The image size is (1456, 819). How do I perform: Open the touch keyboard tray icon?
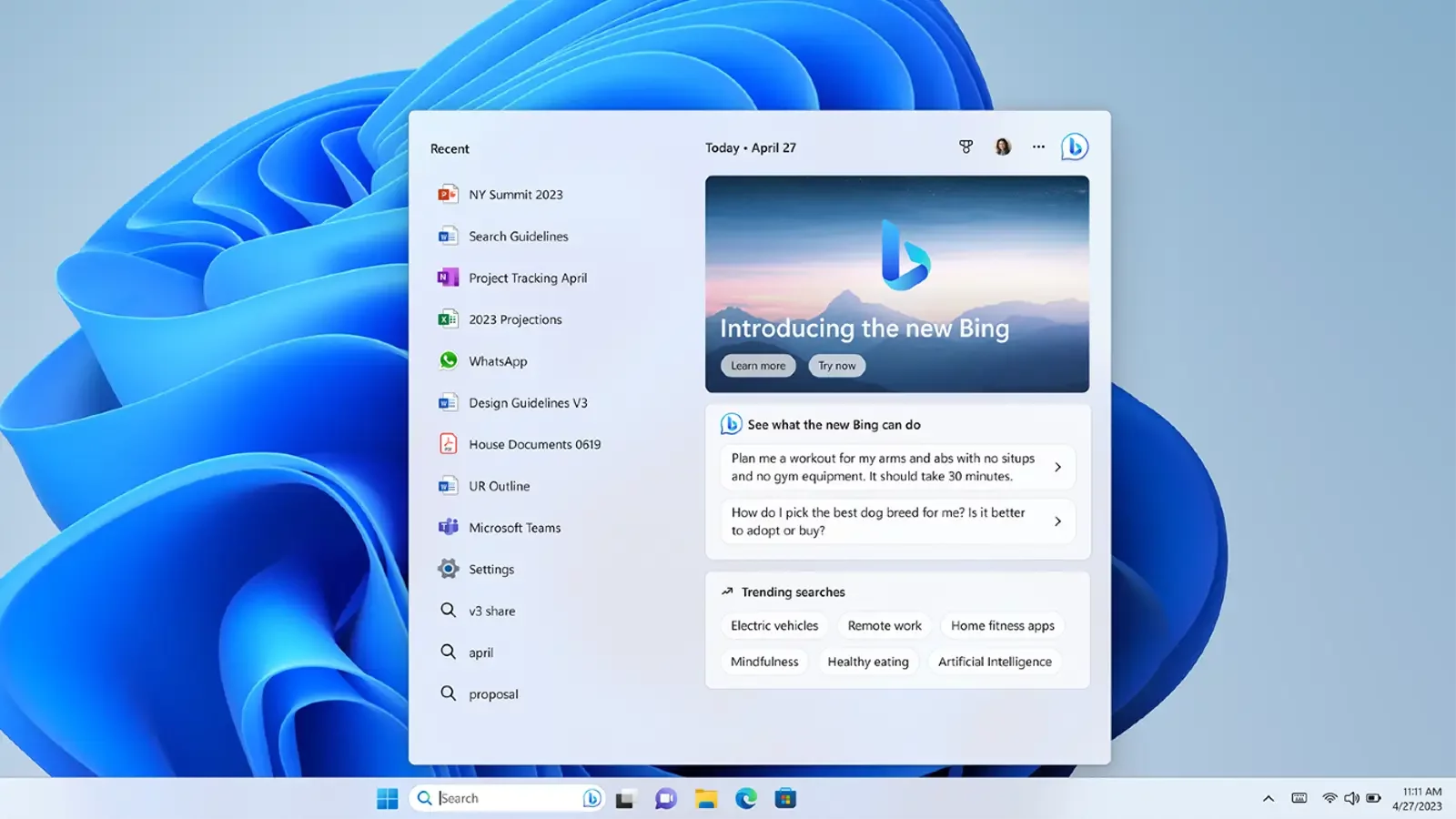(1299, 798)
